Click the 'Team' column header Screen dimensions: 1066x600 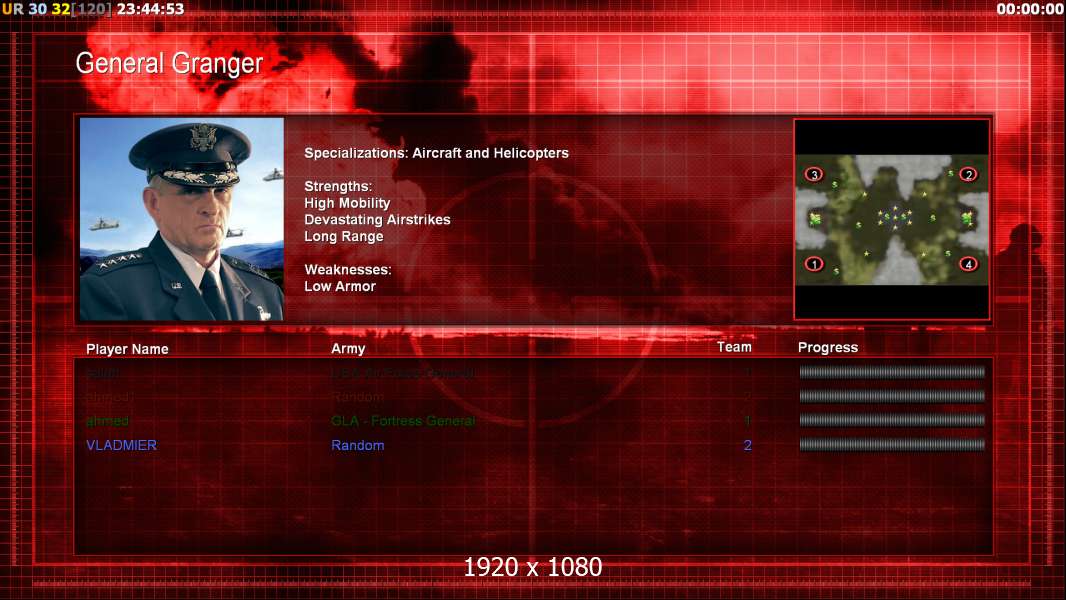(734, 347)
